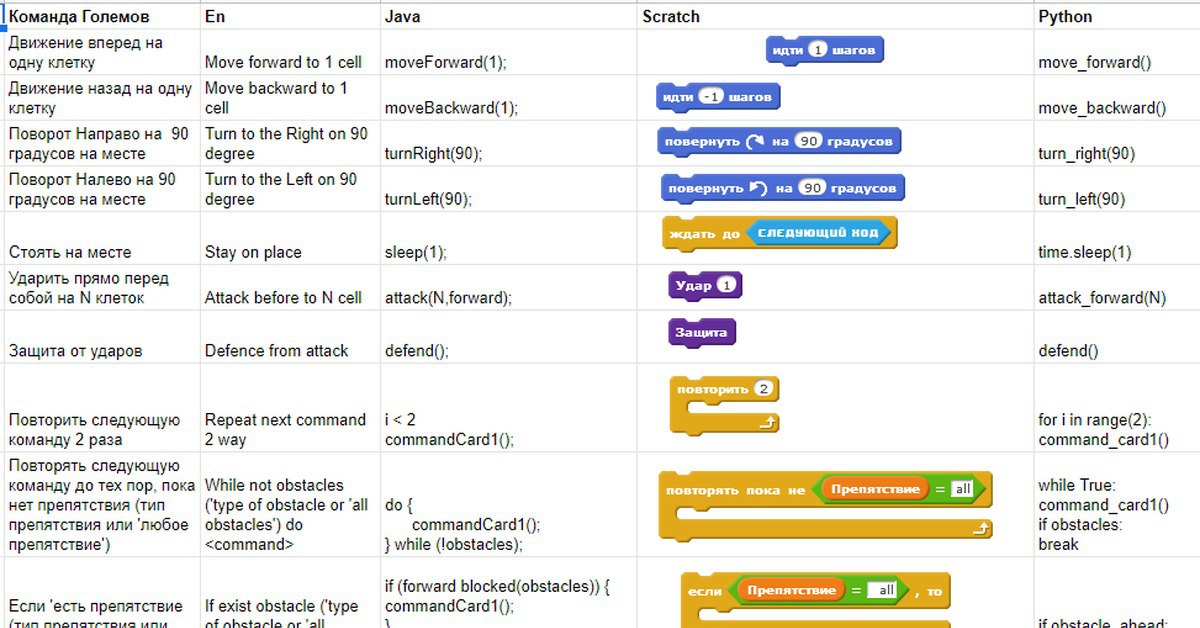This screenshot has width=1200, height=628.
Task: Select cell 'Move backward to 1 cell'
Action: coord(290,98)
